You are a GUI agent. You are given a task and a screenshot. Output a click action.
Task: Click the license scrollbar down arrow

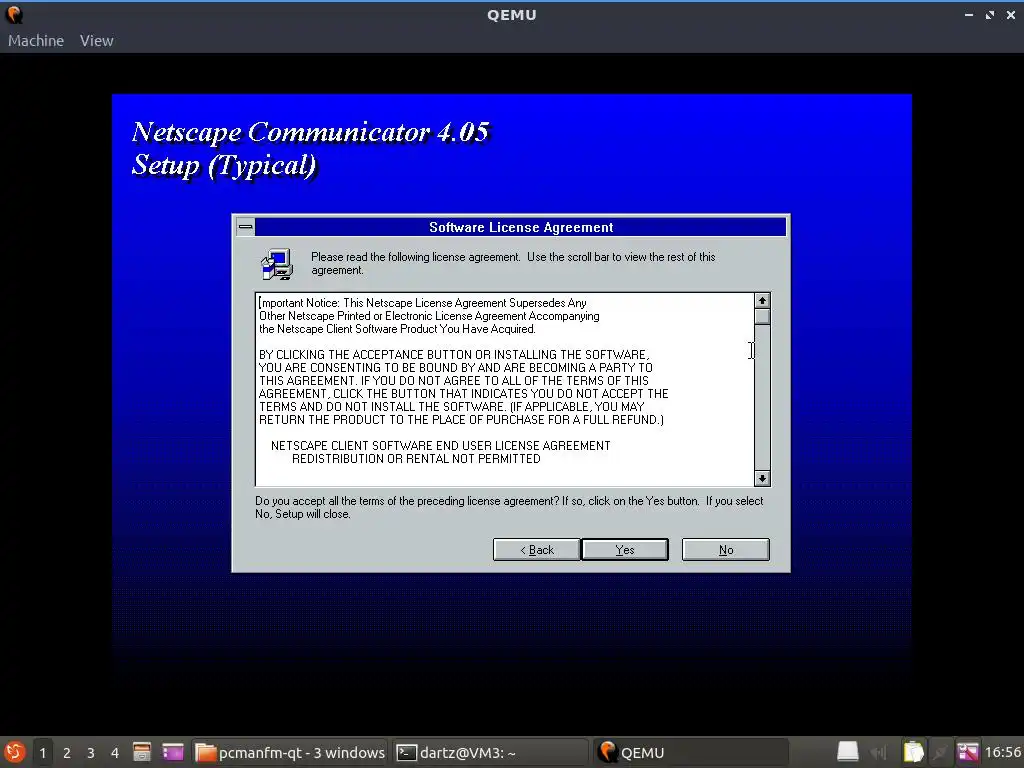coord(762,478)
